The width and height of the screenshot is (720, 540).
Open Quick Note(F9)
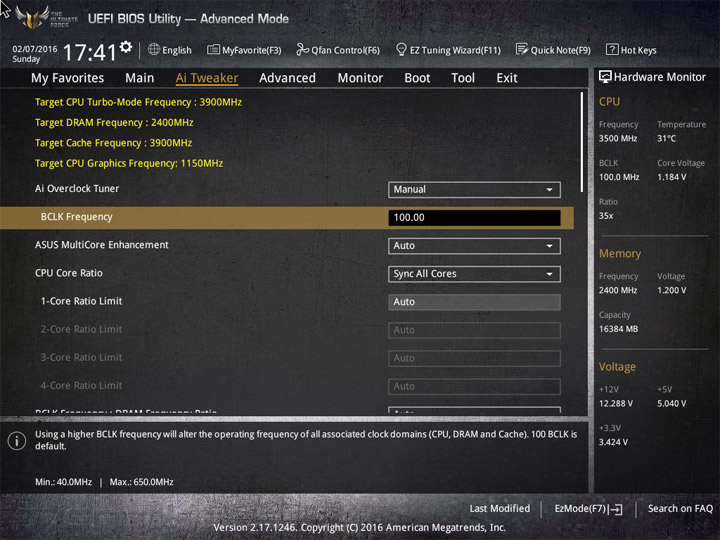553,50
